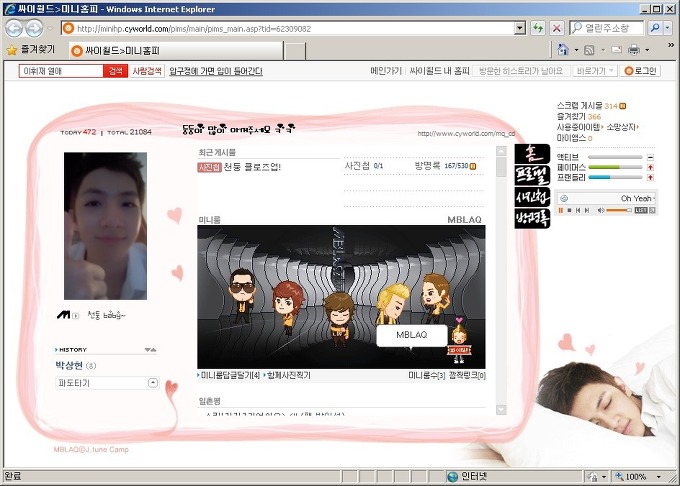Open the 프로필 minihompy menu tab
The image size is (680, 486).
[532, 175]
